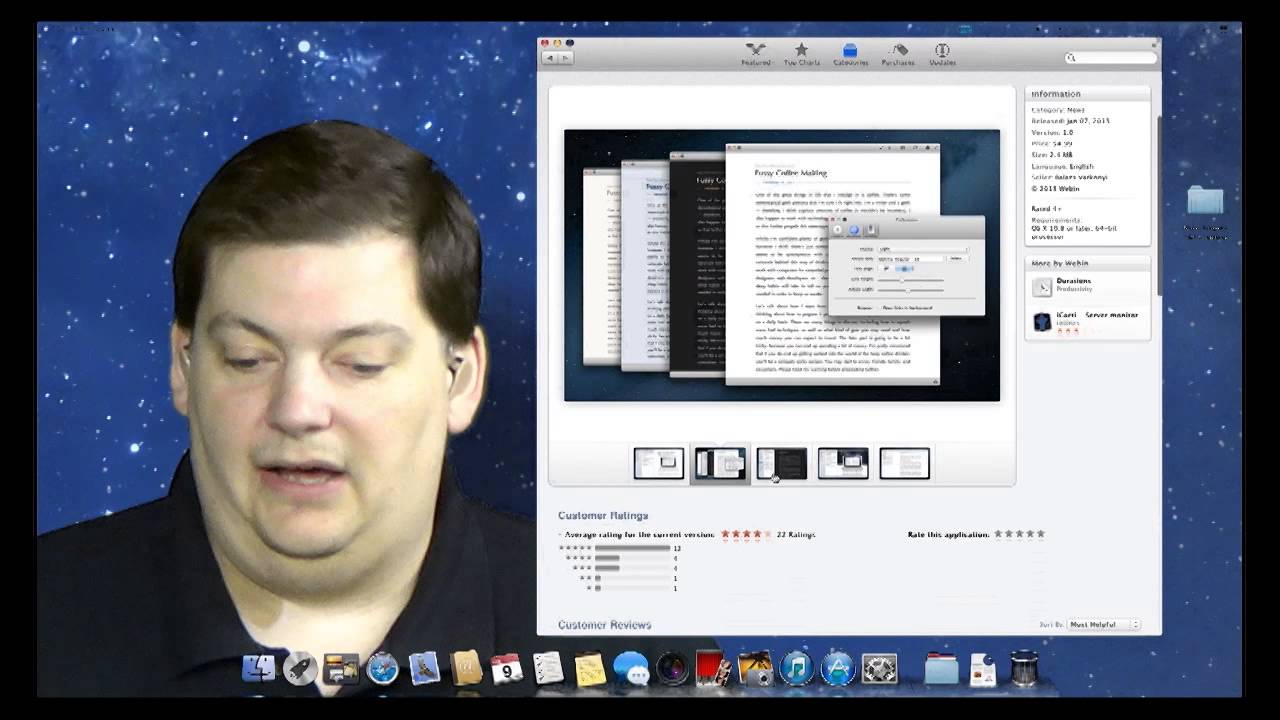Screen dimensions: 1280x720
Task: Select the first app screenshot thumbnail
Action: (x=658, y=461)
